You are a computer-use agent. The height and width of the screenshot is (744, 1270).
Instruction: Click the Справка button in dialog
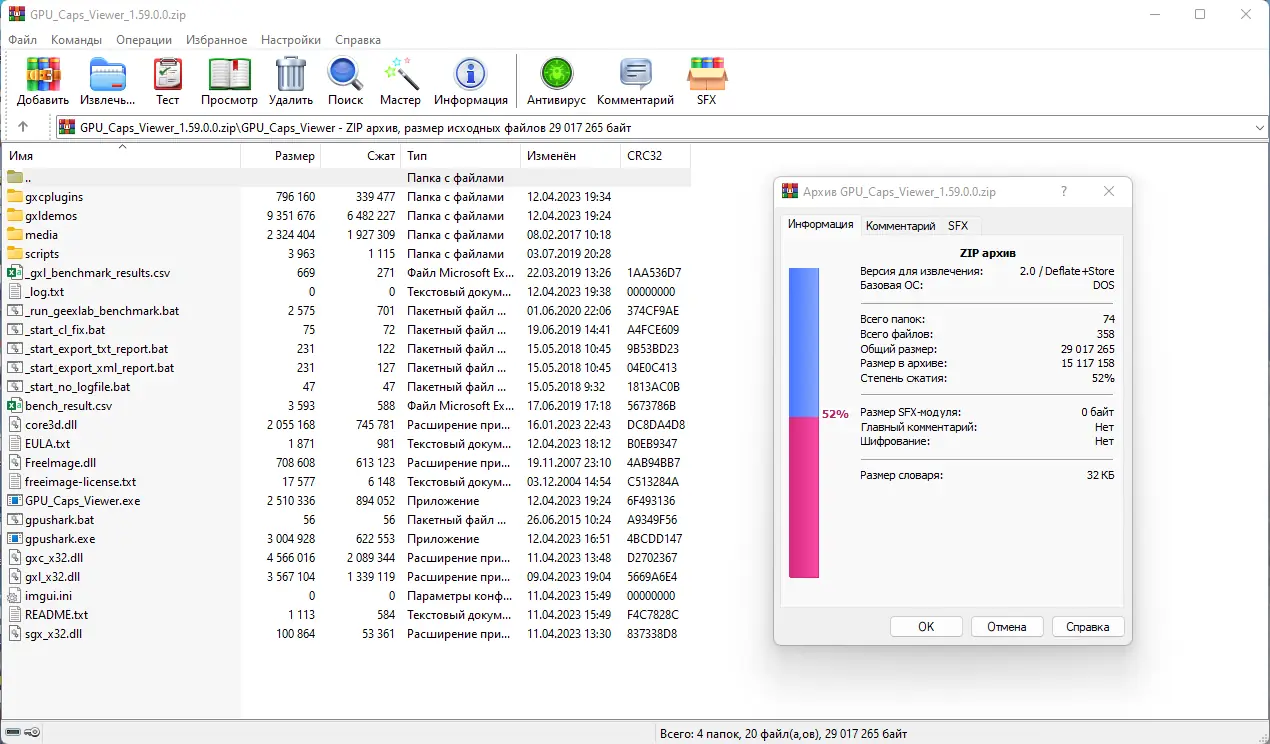point(1088,627)
